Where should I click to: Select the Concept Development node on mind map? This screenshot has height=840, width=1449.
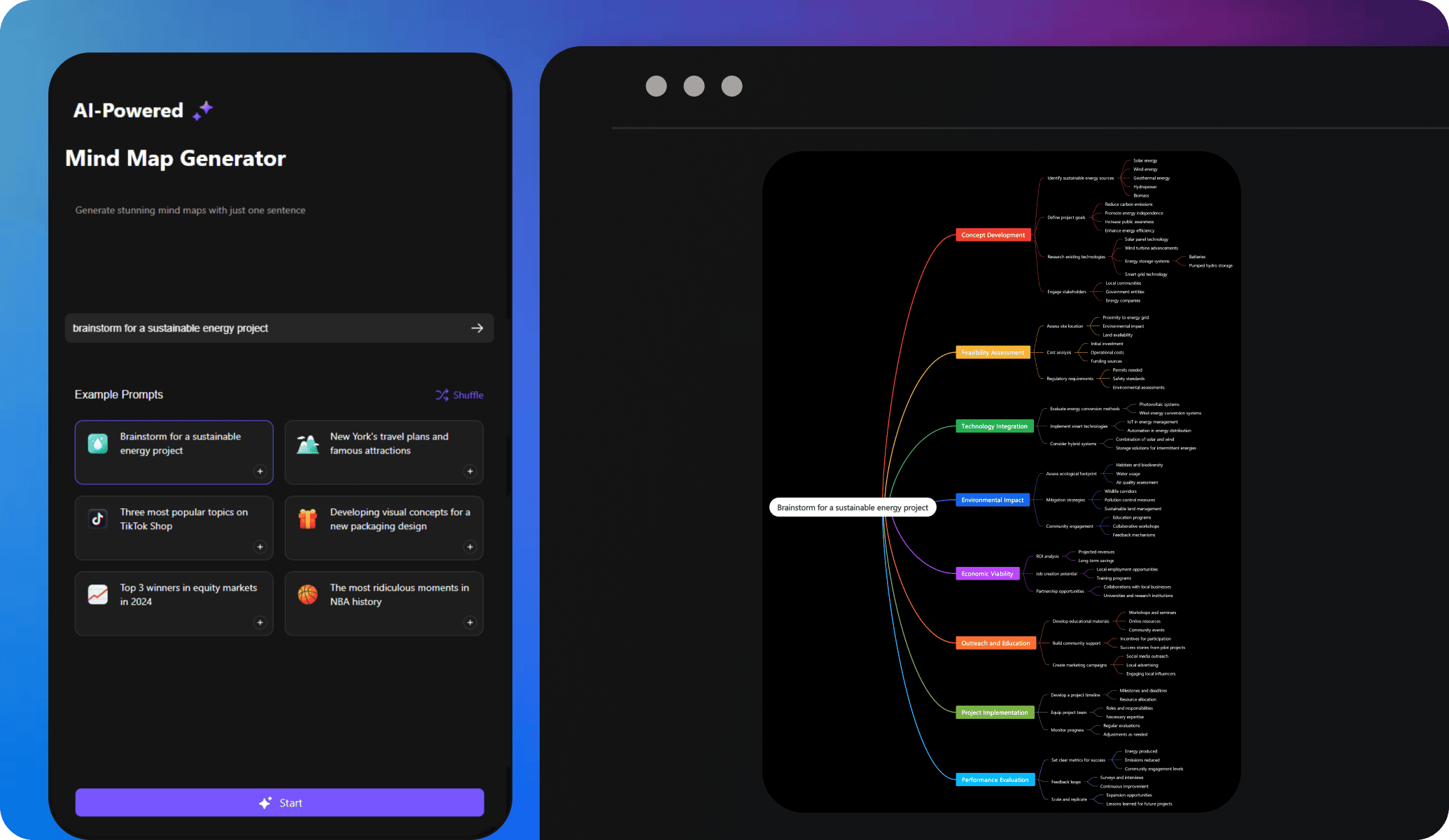click(990, 235)
